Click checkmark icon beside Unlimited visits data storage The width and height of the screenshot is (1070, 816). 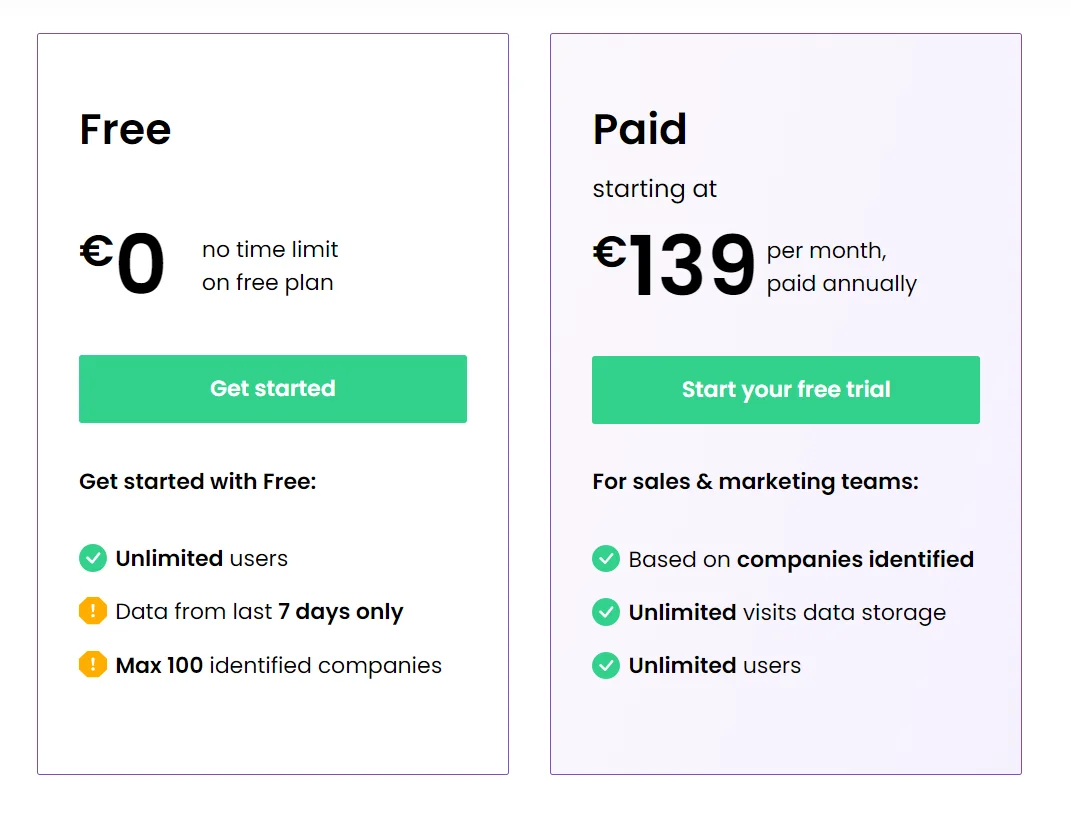(x=606, y=612)
